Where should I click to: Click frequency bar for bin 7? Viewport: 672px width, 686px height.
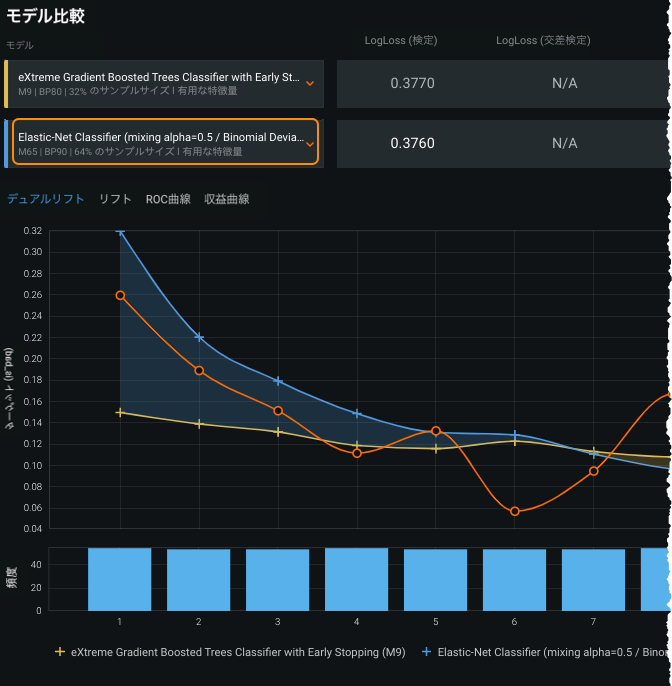pyautogui.click(x=593, y=580)
